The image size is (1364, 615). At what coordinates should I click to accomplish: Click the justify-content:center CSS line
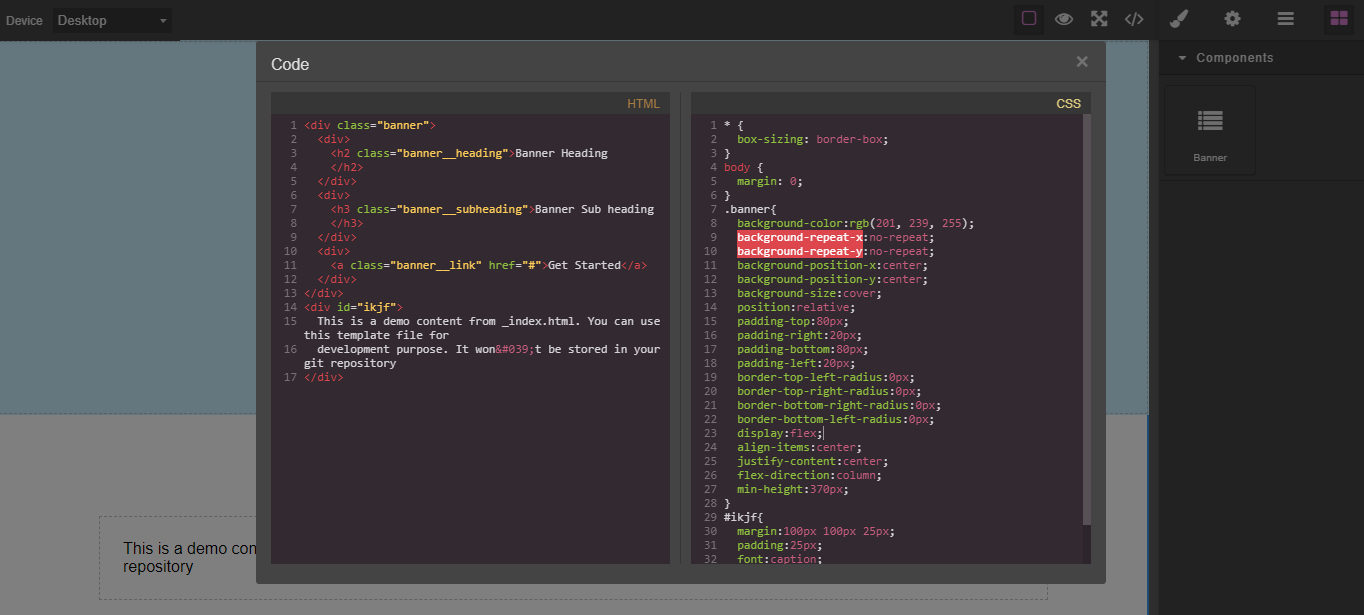pos(812,462)
